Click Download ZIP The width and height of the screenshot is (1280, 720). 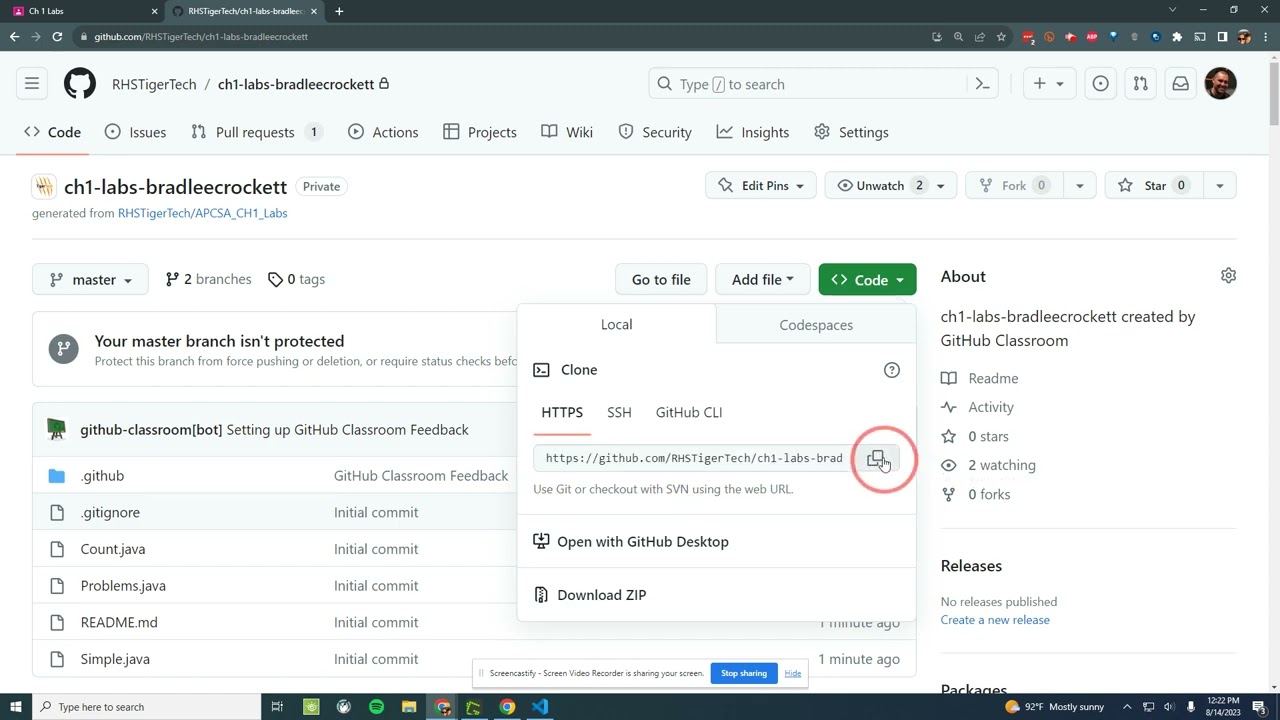click(x=601, y=595)
